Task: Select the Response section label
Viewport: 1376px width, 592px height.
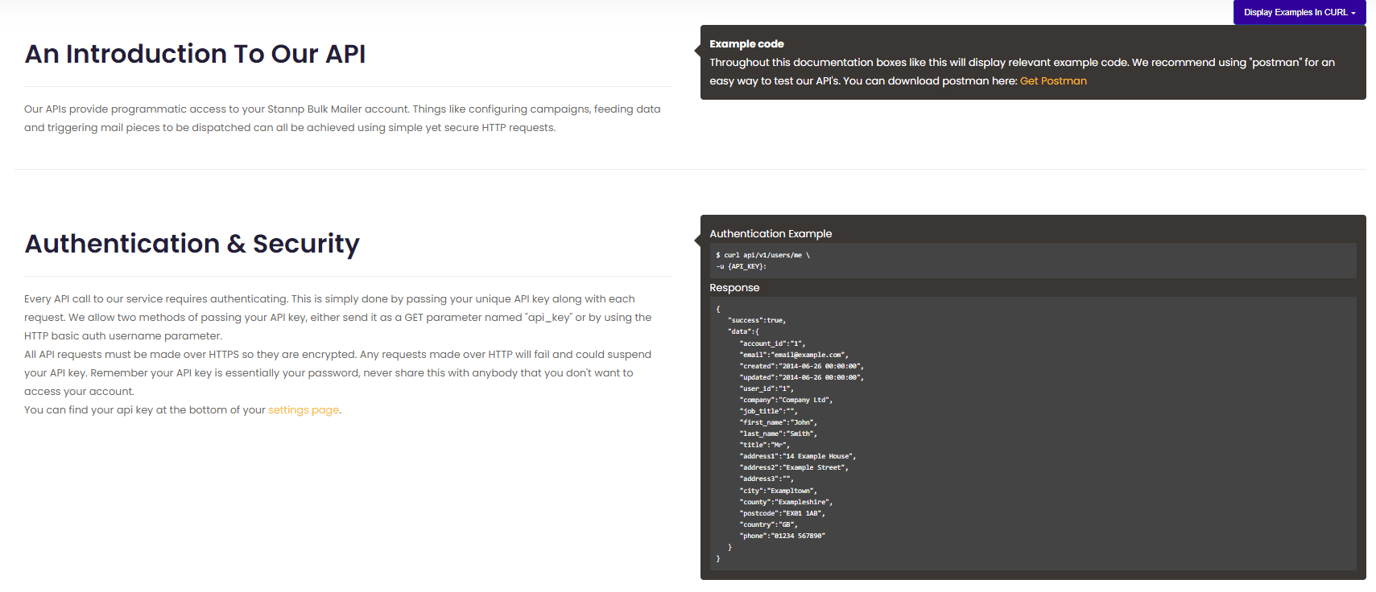Action: pos(735,287)
